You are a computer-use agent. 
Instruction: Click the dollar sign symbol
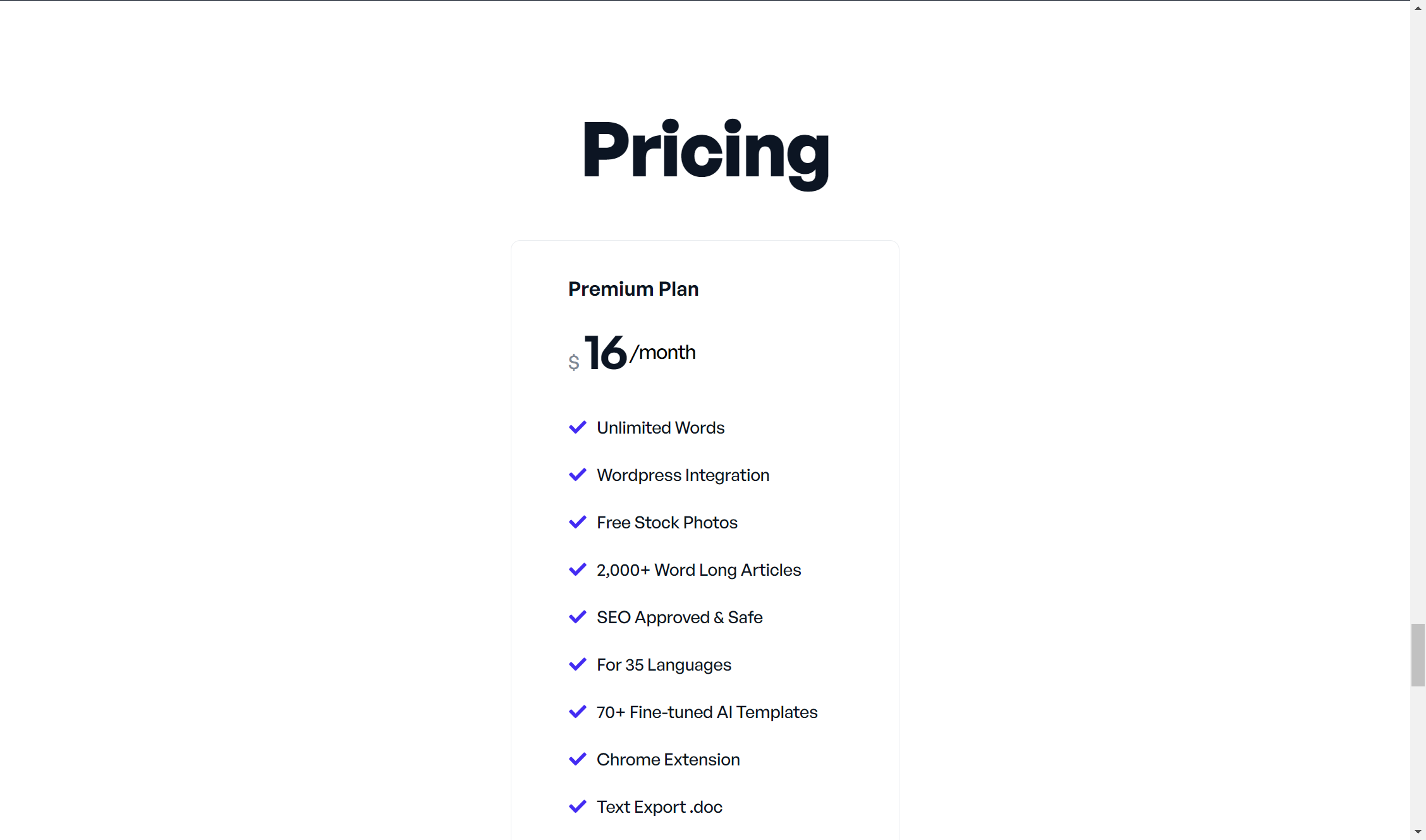[x=573, y=362]
